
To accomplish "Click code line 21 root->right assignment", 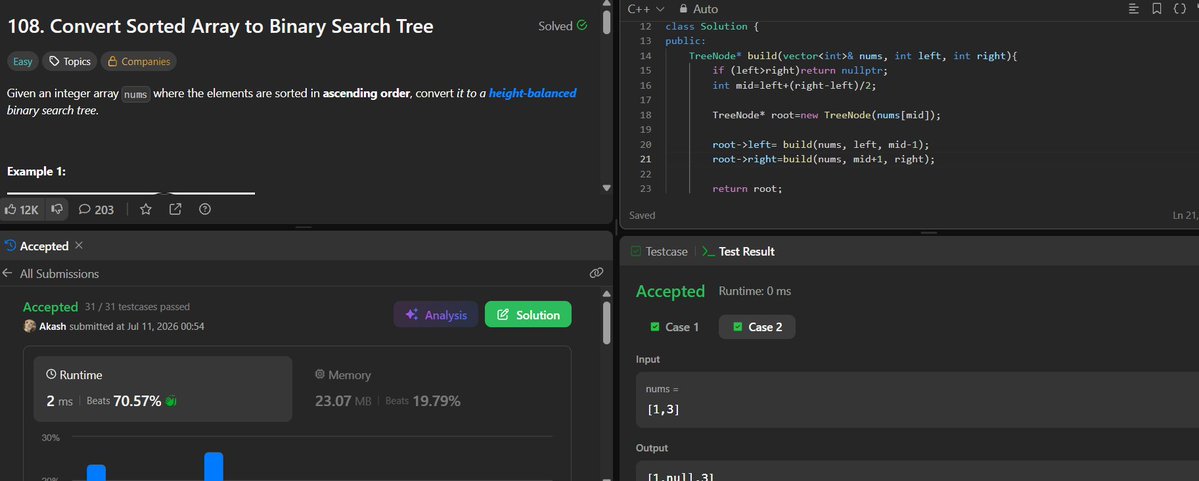I will tap(824, 159).
